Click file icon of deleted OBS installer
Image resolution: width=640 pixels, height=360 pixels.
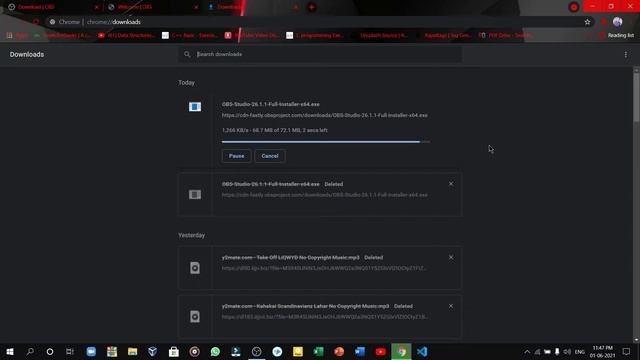pyautogui.click(x=195, y=195)
